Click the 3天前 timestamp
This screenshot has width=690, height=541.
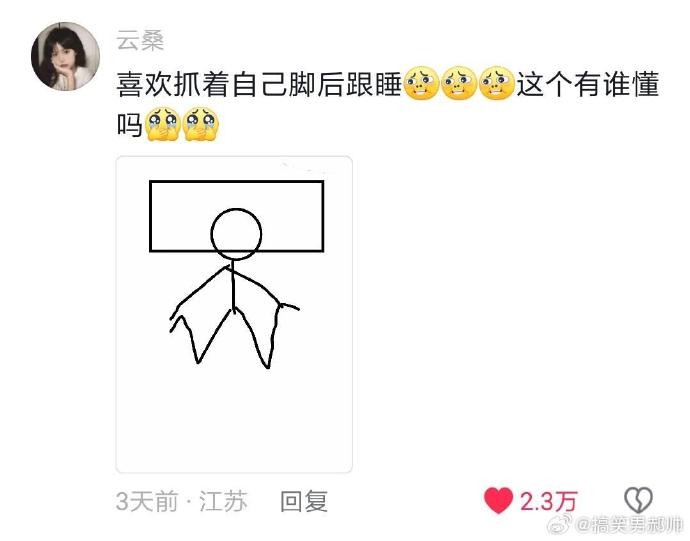[147, 501]
